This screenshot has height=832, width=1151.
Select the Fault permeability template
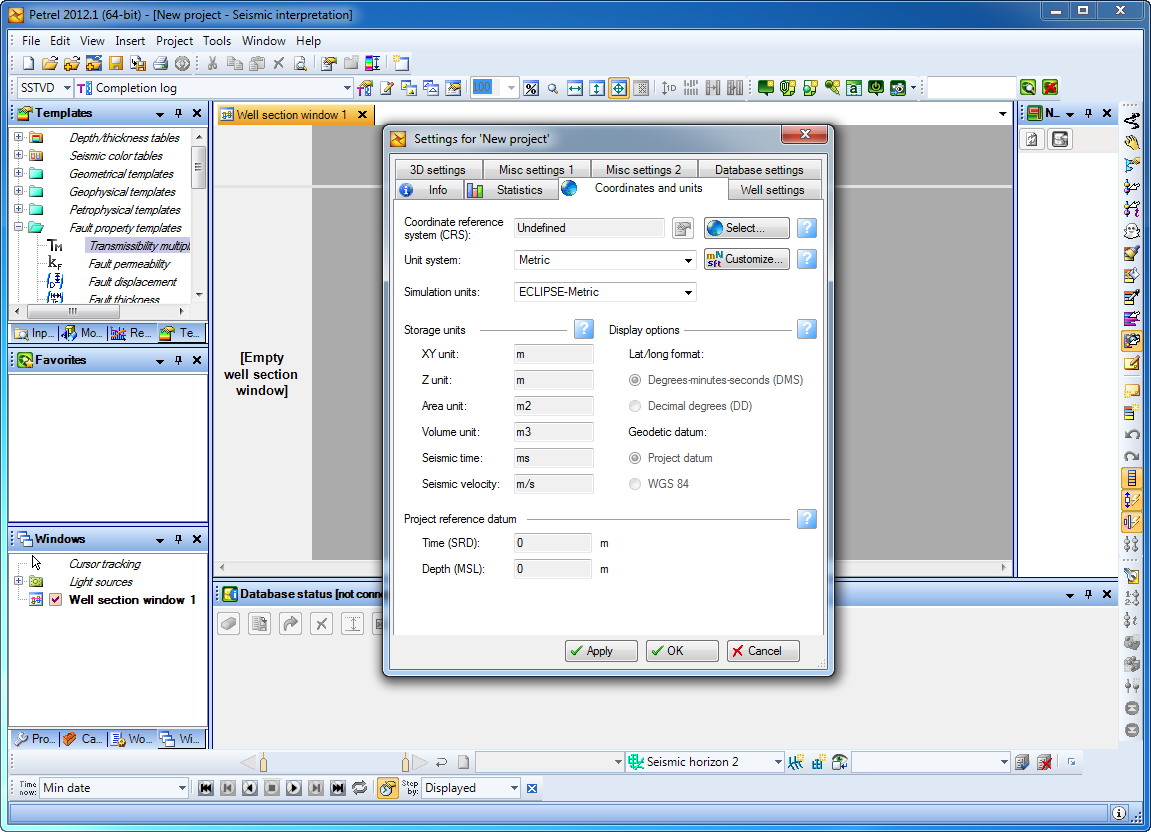tap(129, 264)
